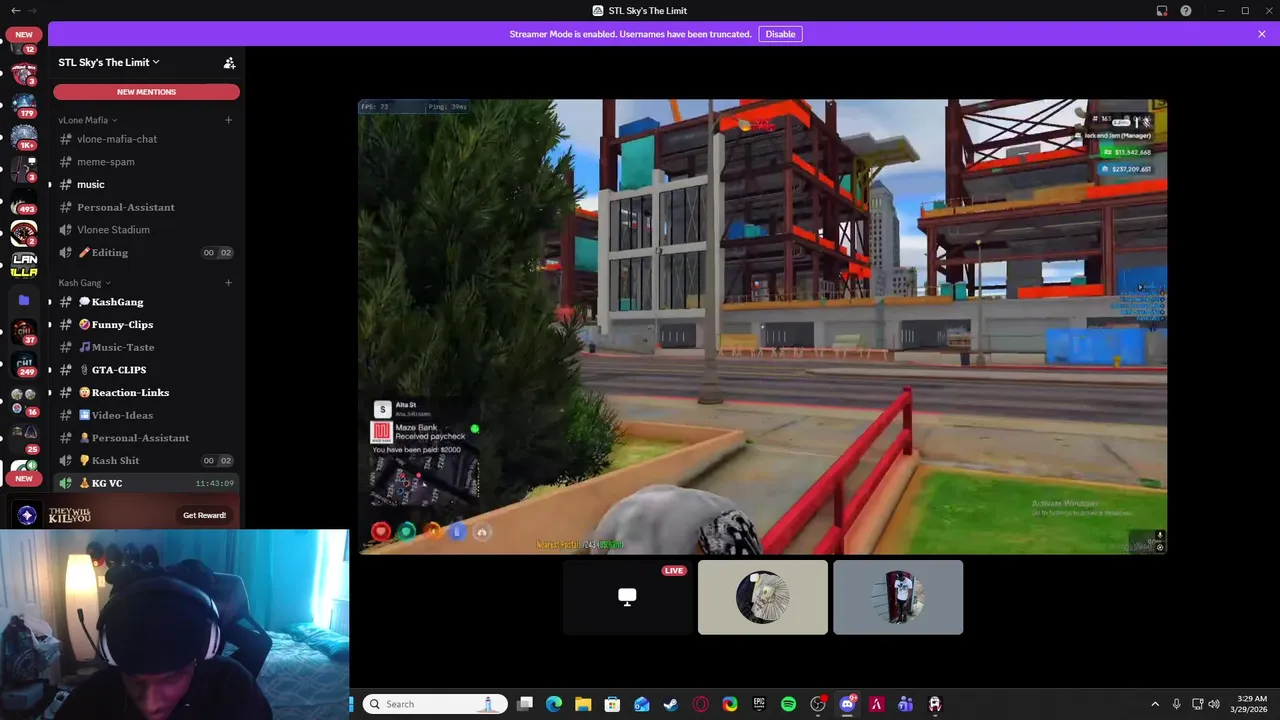Go back using the back arrow
Viewport: 1280px width, 720px height.
pyautogui.click(x=15, y=10)
